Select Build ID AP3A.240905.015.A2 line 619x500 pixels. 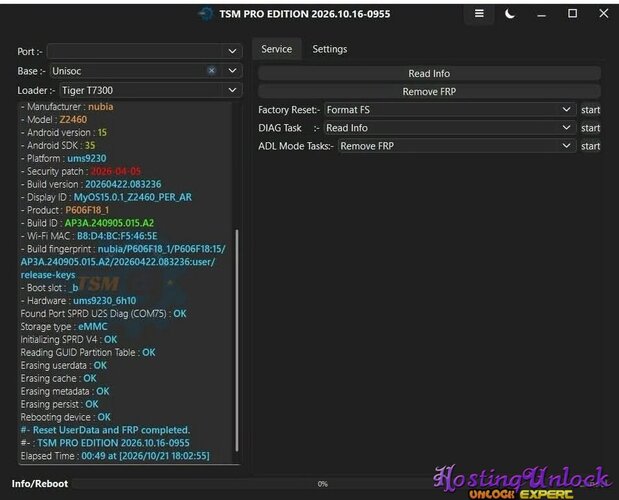click(87, 223)
